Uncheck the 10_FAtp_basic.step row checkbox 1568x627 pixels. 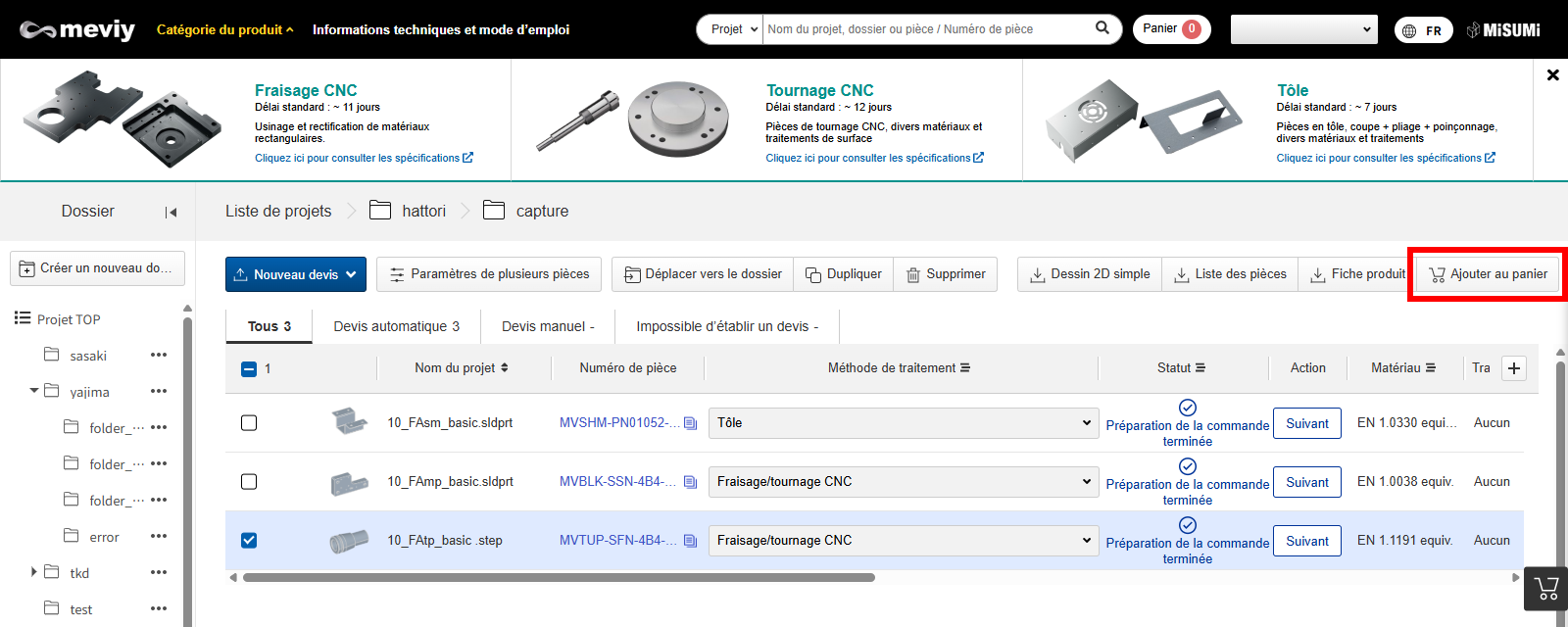(249, 541)
